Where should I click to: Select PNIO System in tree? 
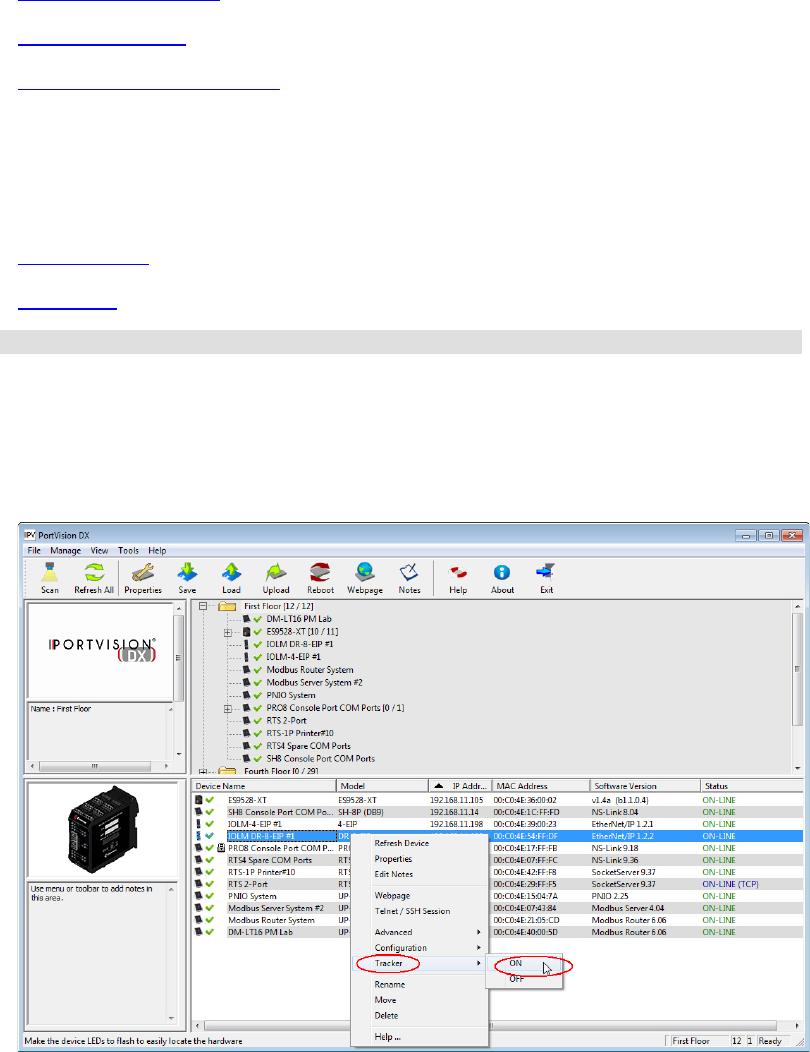[x=291, y=695]
